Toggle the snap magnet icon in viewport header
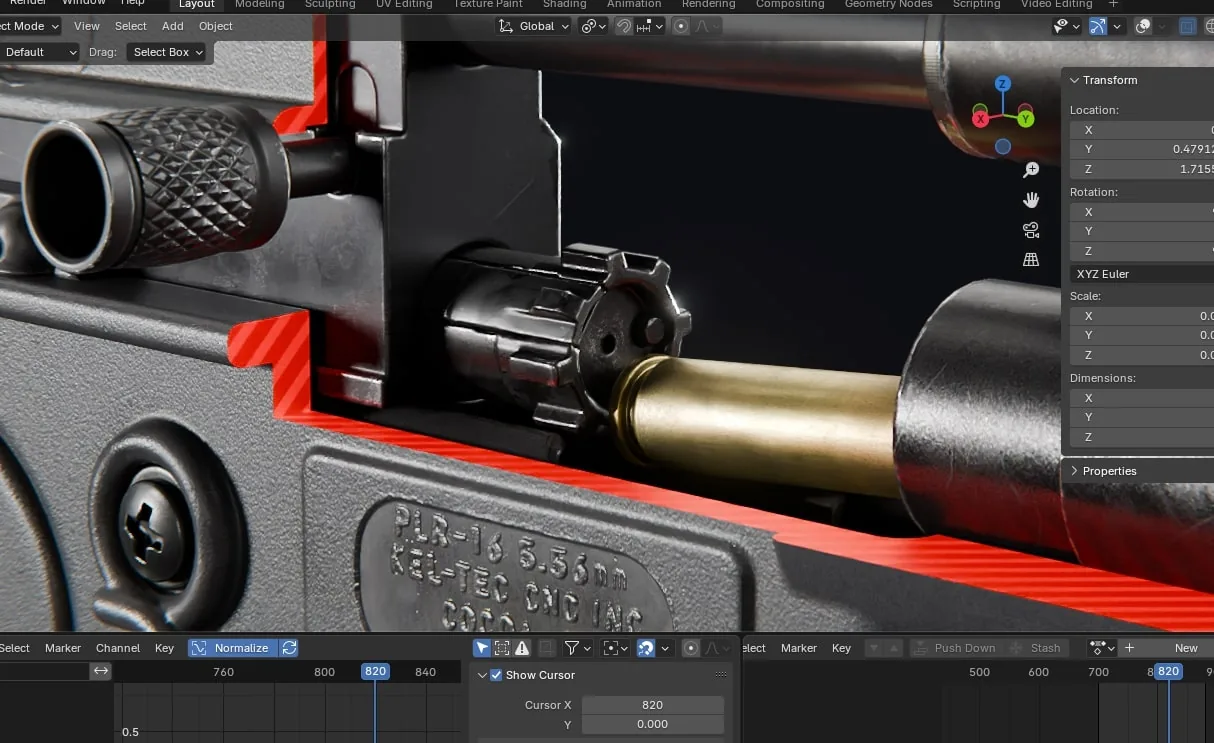The height and width of the screenshot is (743, 1214). click(624, 26)
